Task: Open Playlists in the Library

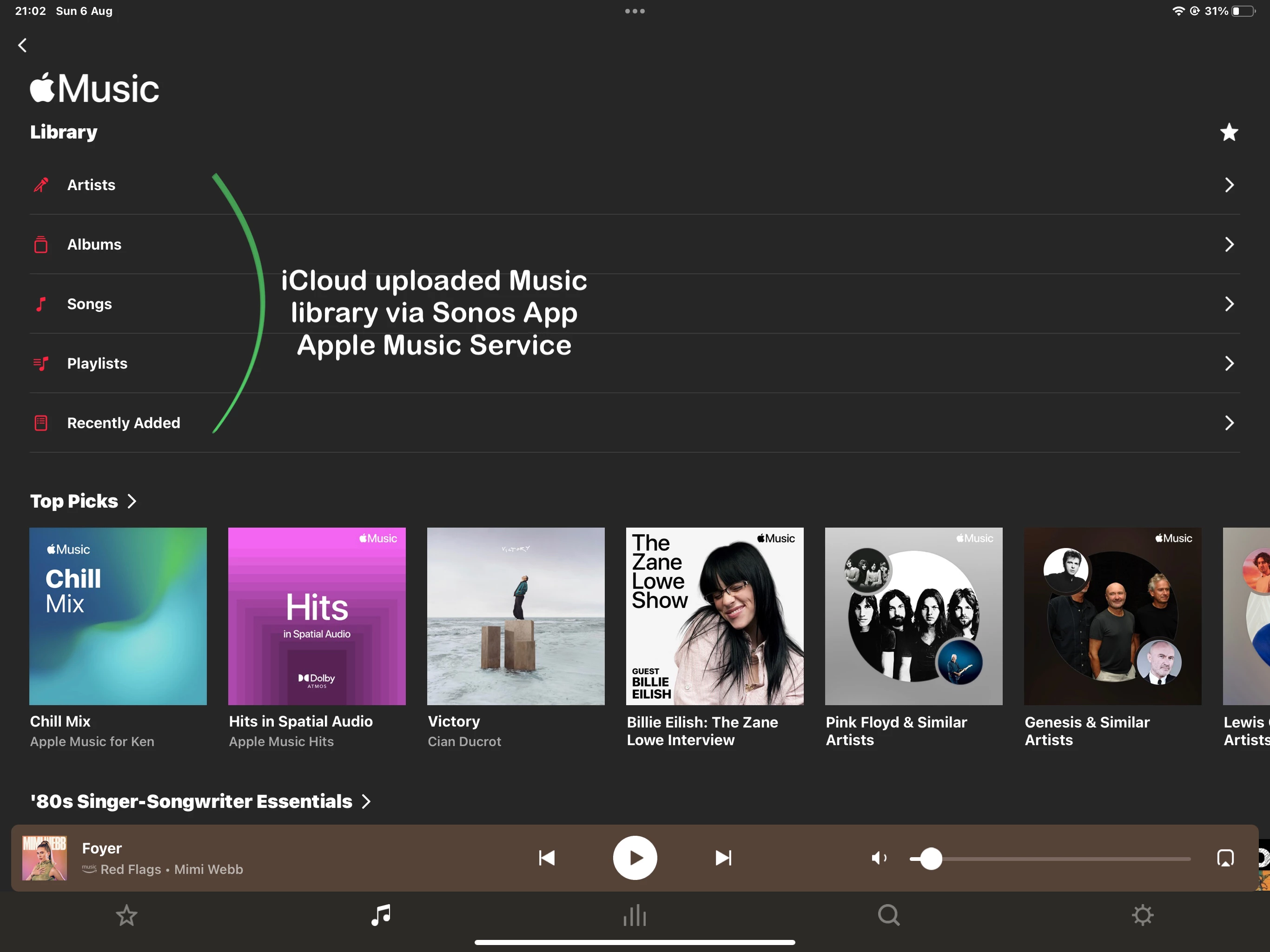Action: click(x=97, y=364)
